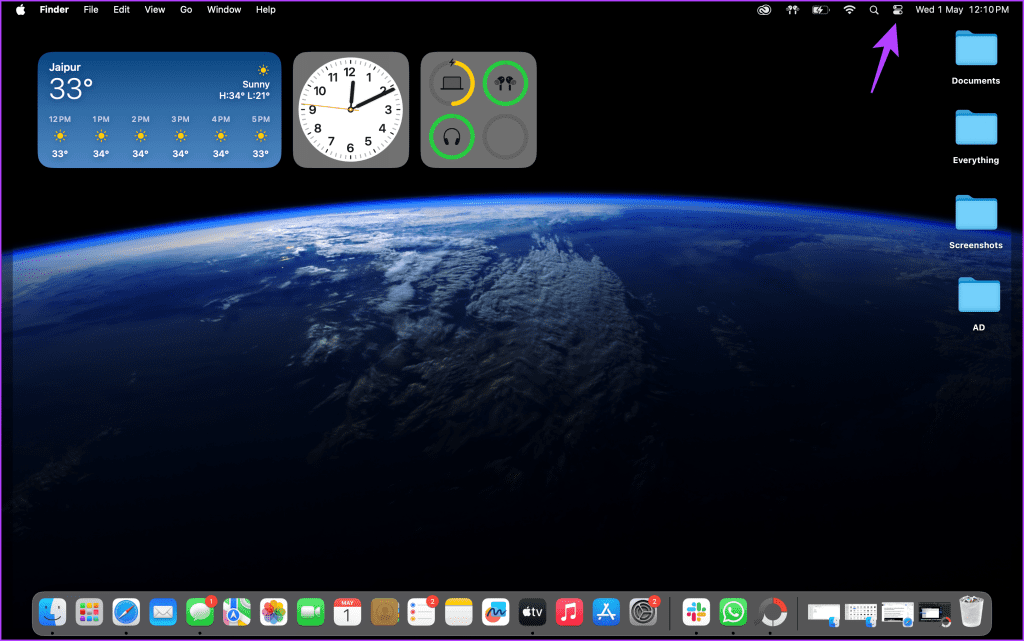1024x641 pixels.
Task: Show the Wi-Fi status menu
Action: 849,10
